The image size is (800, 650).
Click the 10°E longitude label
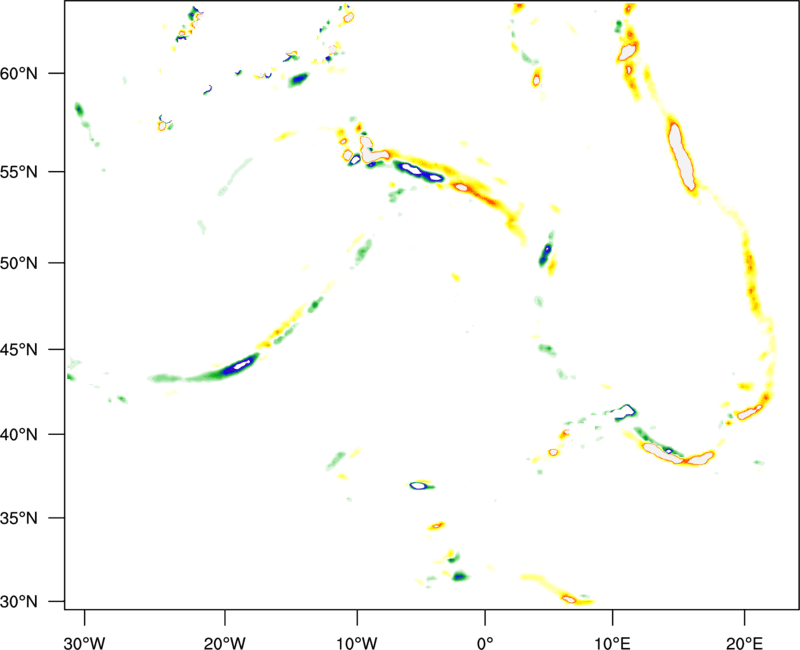pos(612,643)
